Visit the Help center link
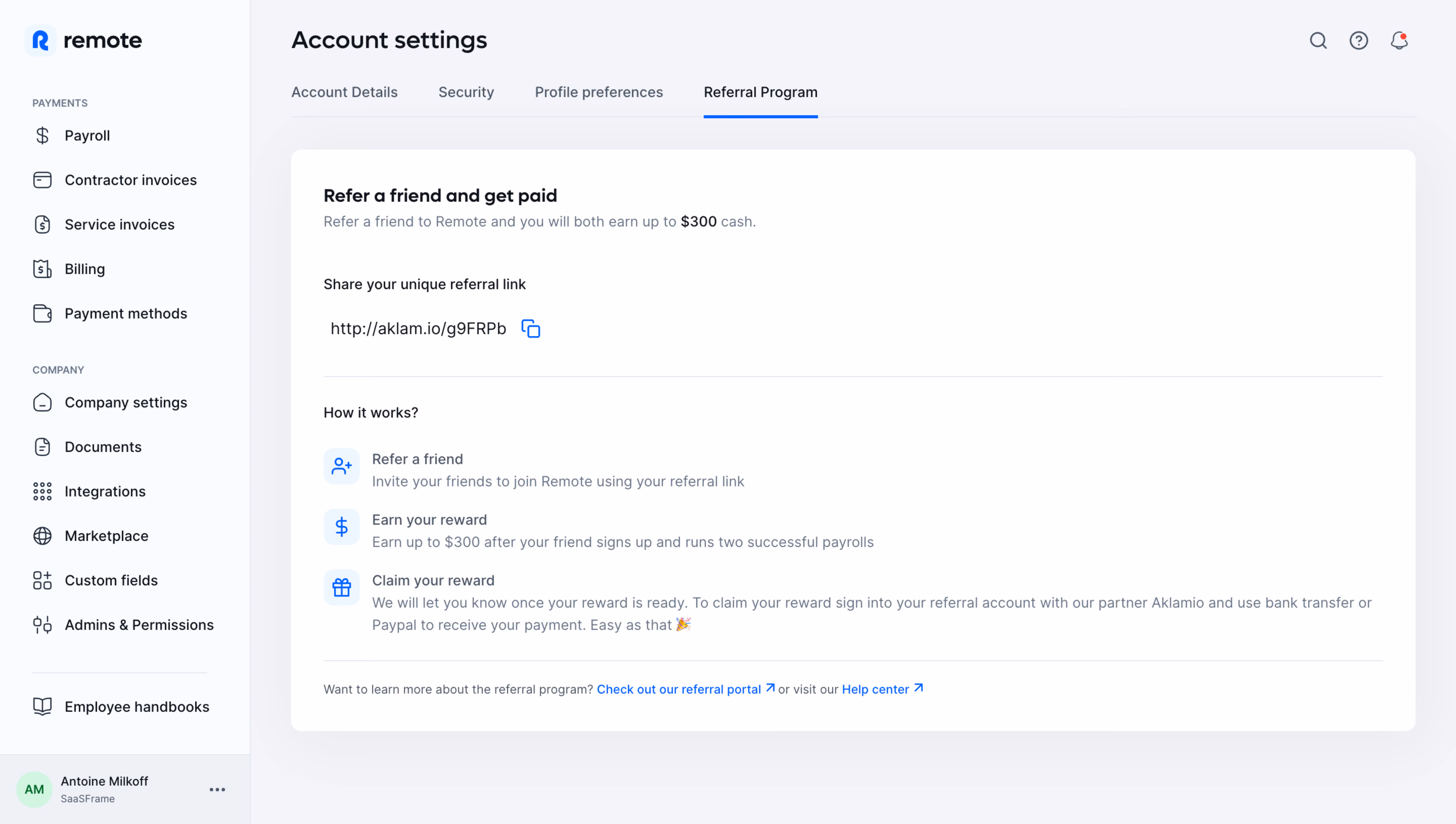 point(882,689)
